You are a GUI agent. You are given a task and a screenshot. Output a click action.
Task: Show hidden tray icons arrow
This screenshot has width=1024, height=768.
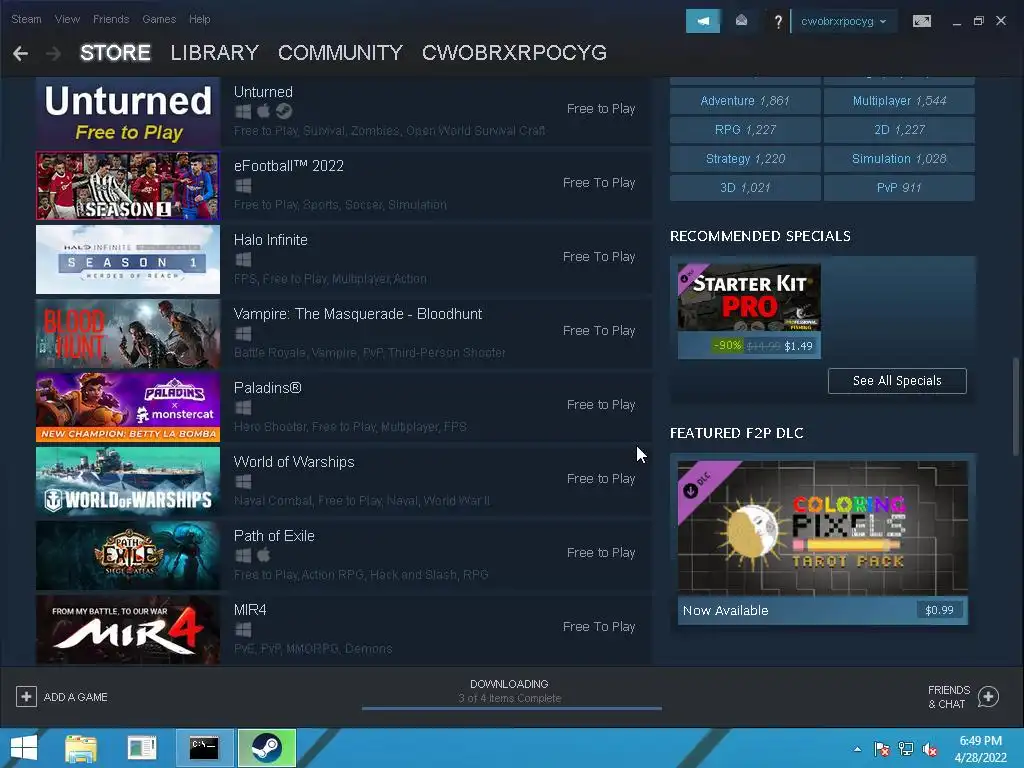(x=857, y=749)
